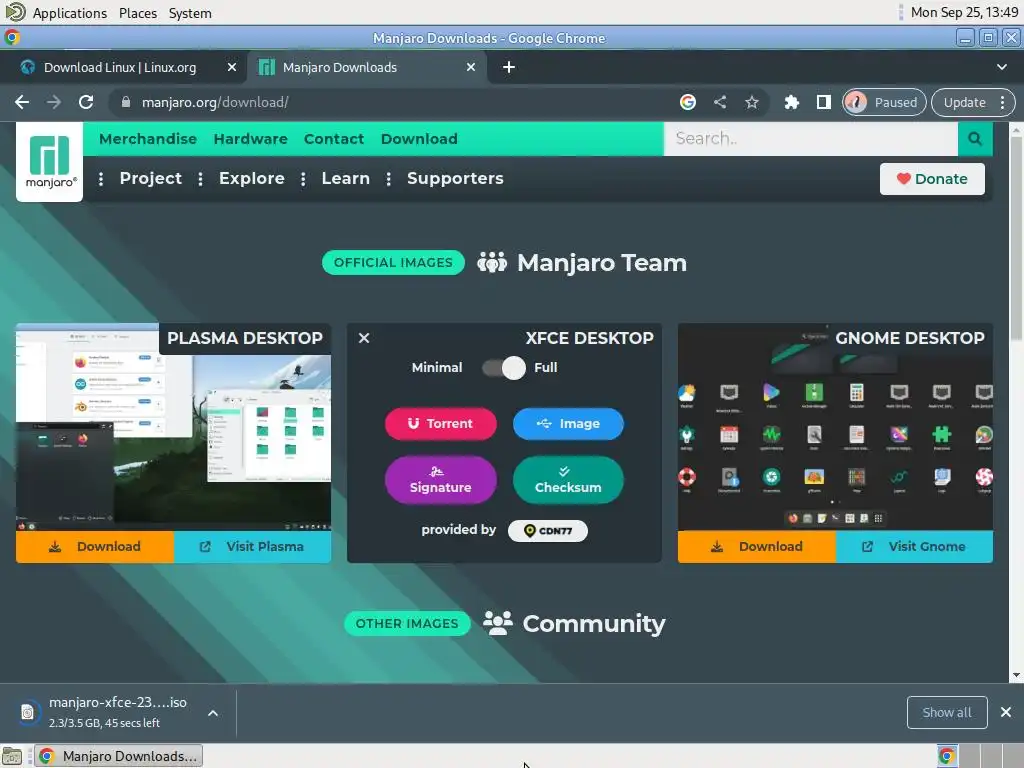Click the Chrome Update button
Image resolution: width=1024 pixels, height=768 pixels.
(x=964, y=103)
